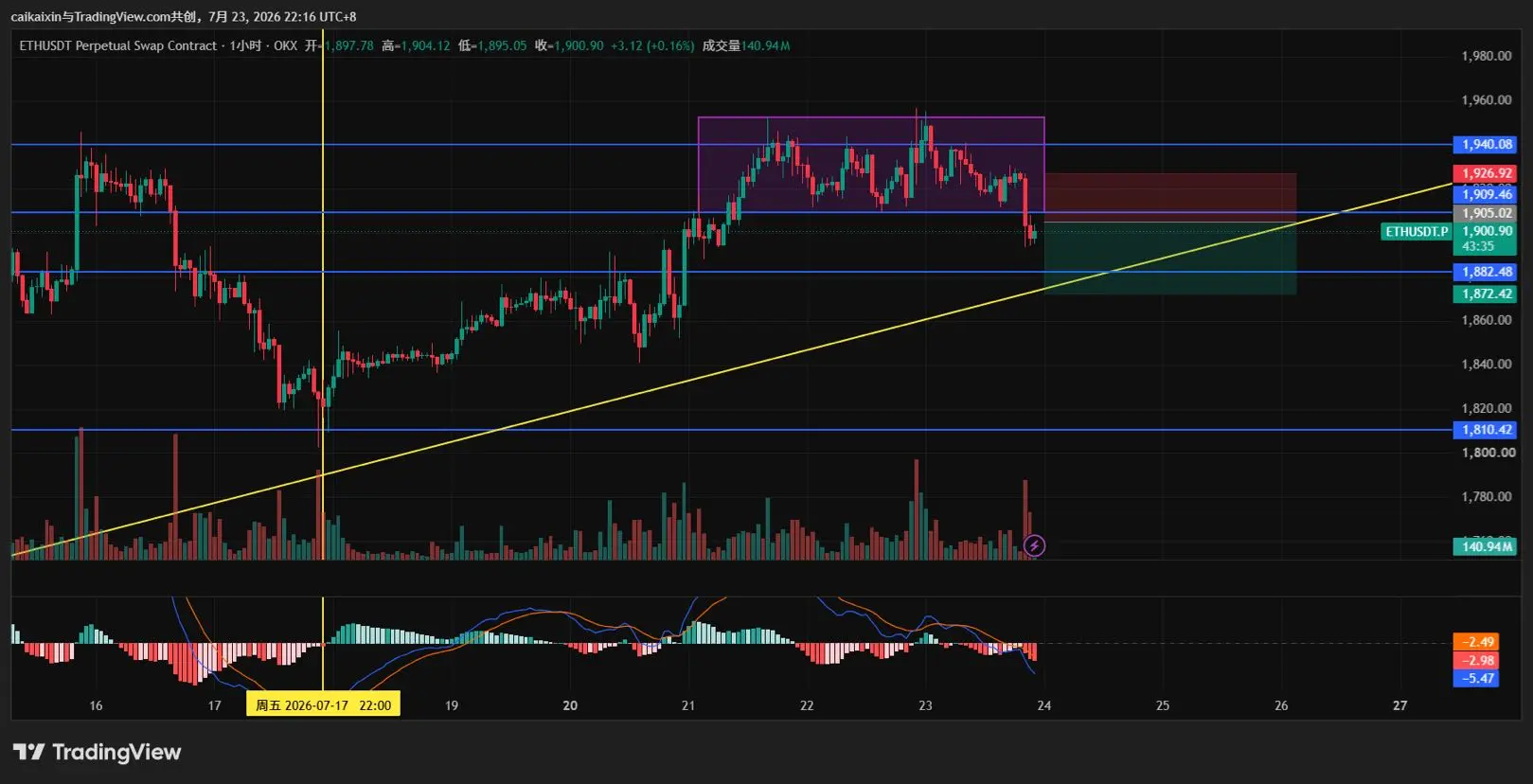Click the 1,780.00 price axis tick
This screenshot has width=1533, height=784.
[x=1486, y=496]
